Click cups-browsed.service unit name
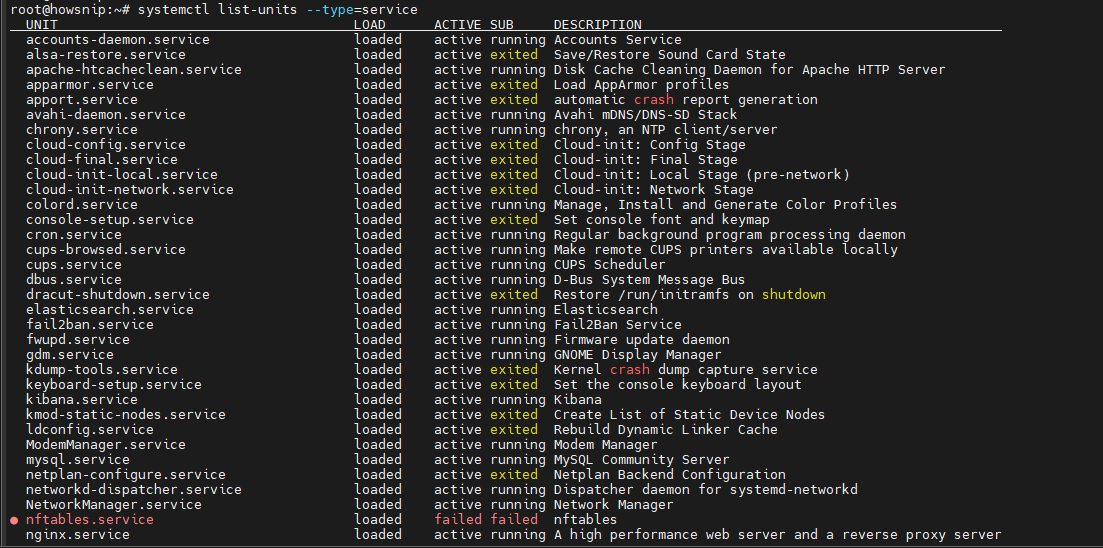The height and width of the screenshot is (548, 1103). pyautogui.click(x=106, y=250)
